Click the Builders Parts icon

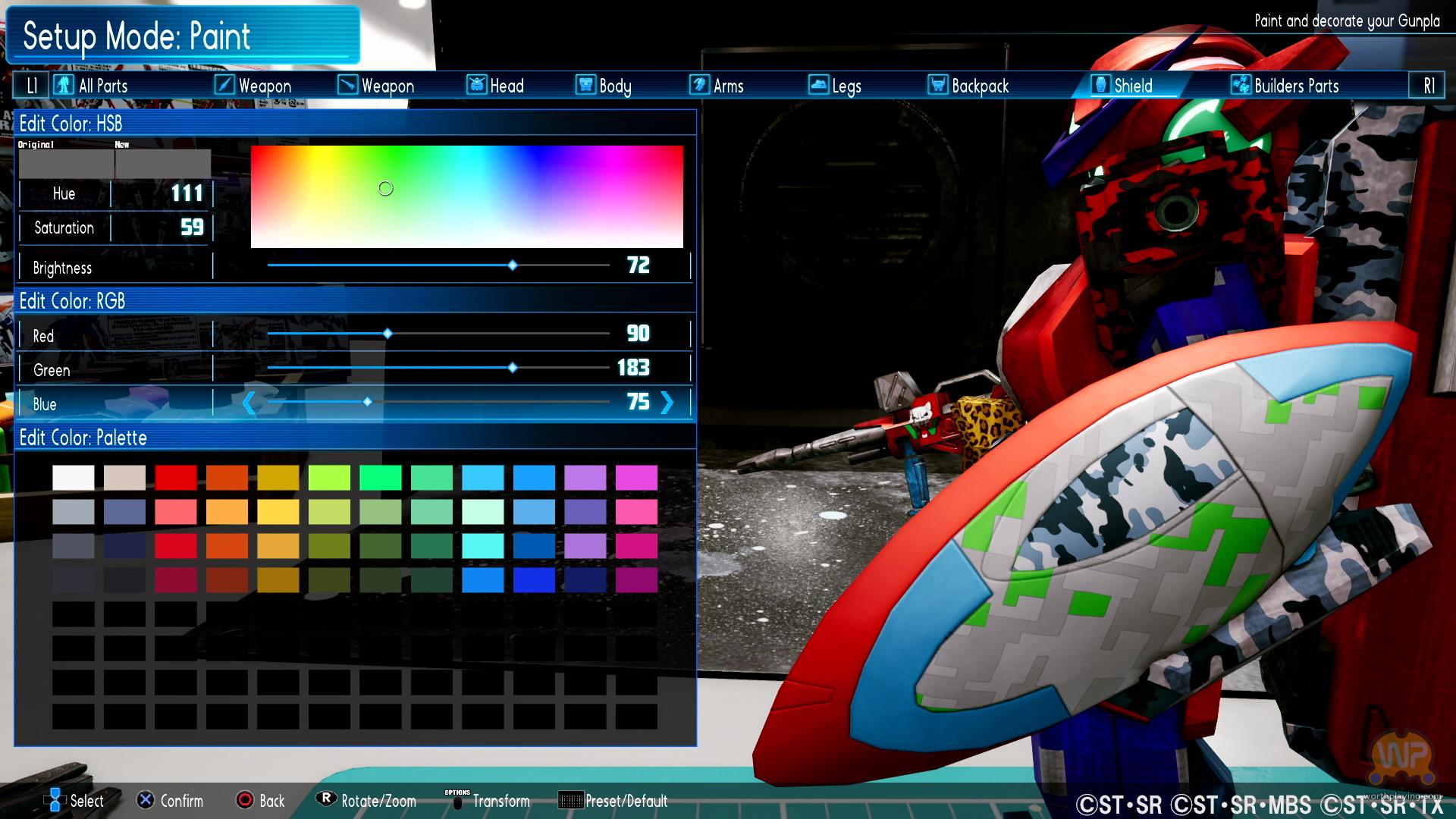click(1241, 85)
